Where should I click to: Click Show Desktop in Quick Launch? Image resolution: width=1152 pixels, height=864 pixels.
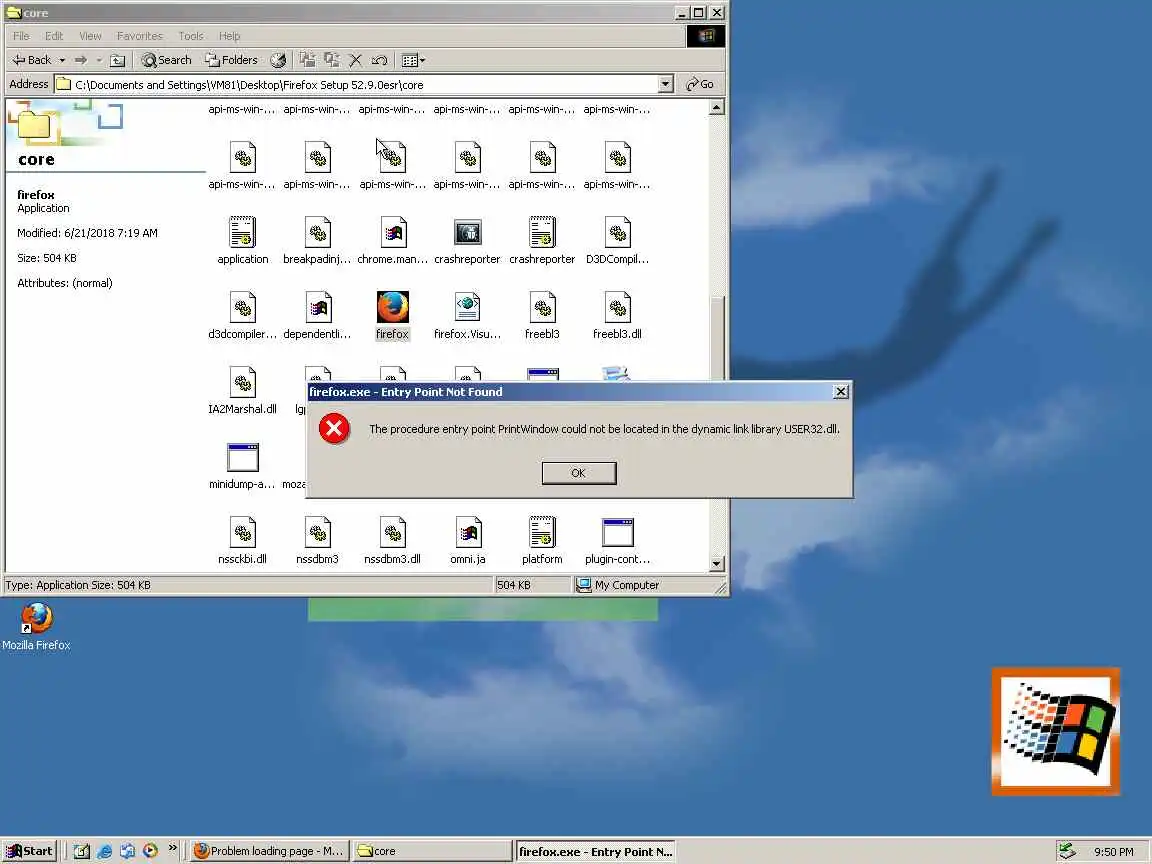[82, 851]
